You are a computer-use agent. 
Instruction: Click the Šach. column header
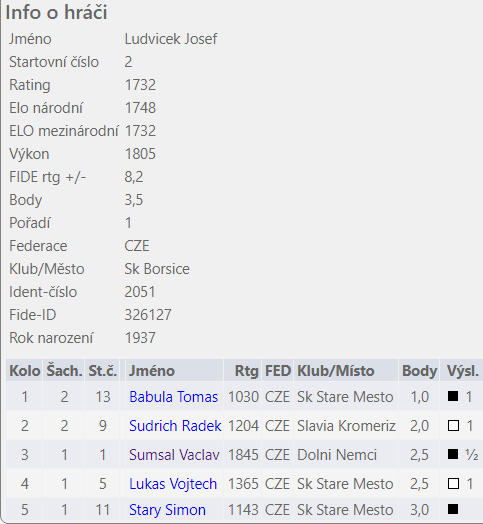pos(64,371)
